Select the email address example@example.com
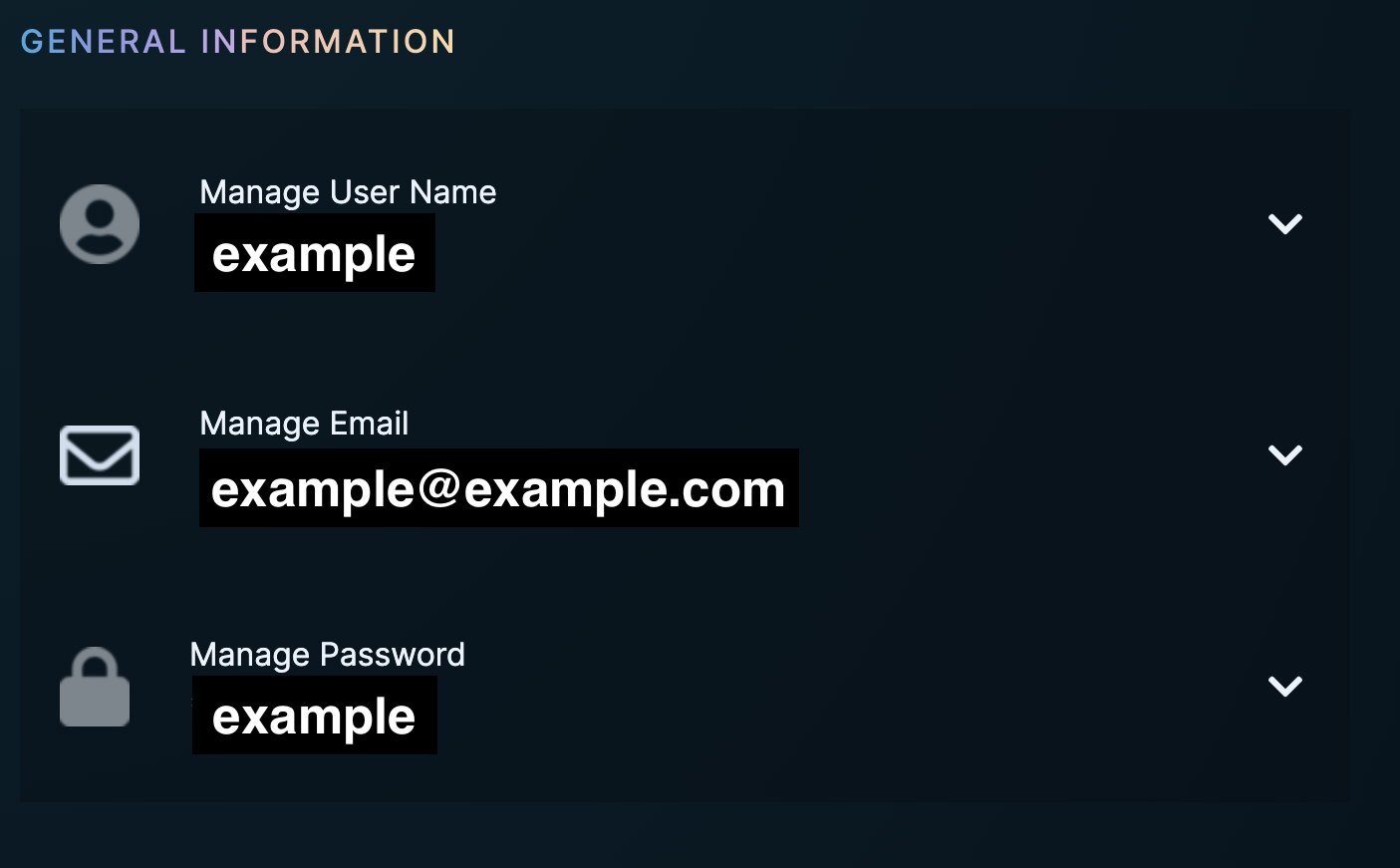 (498, 489)
